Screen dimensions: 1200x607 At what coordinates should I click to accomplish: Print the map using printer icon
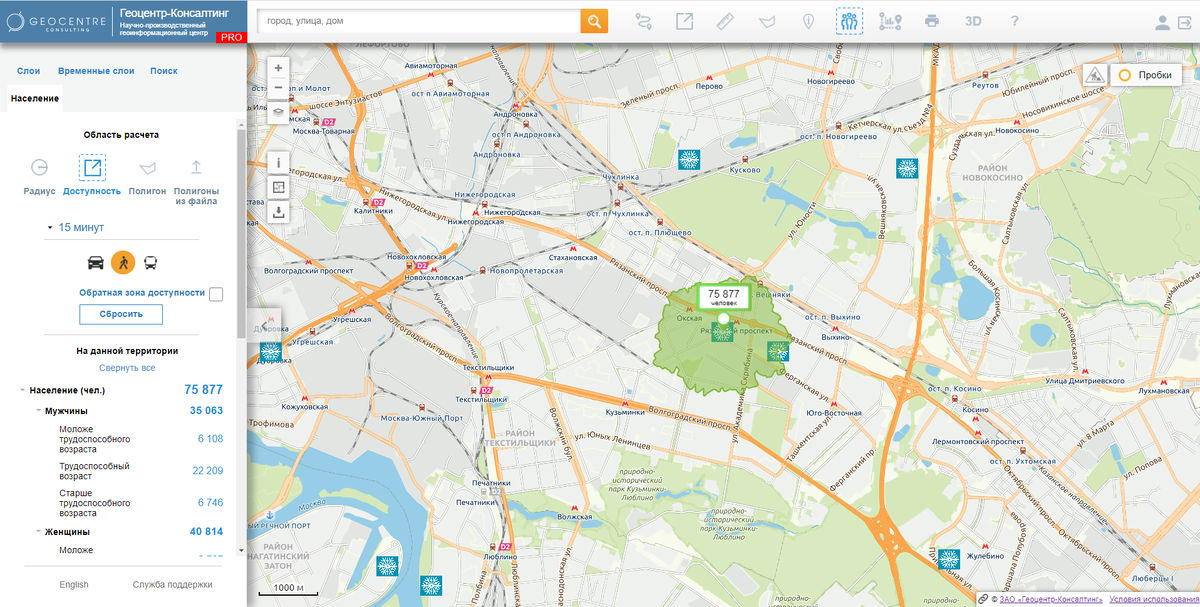tap(932, 21)
